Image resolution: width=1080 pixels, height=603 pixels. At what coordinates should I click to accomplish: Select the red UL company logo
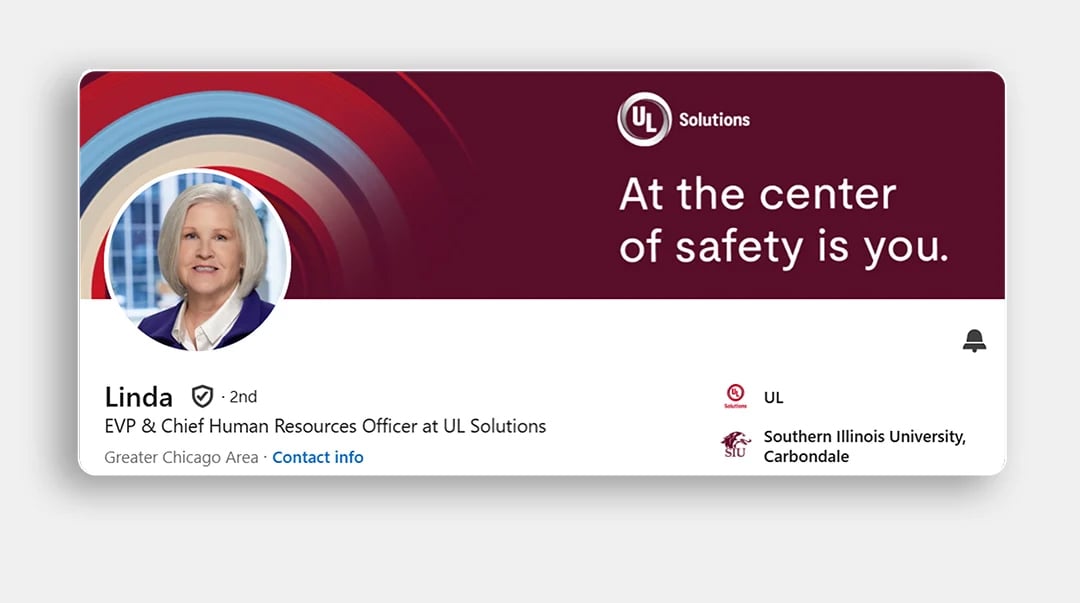coord(737,394)
